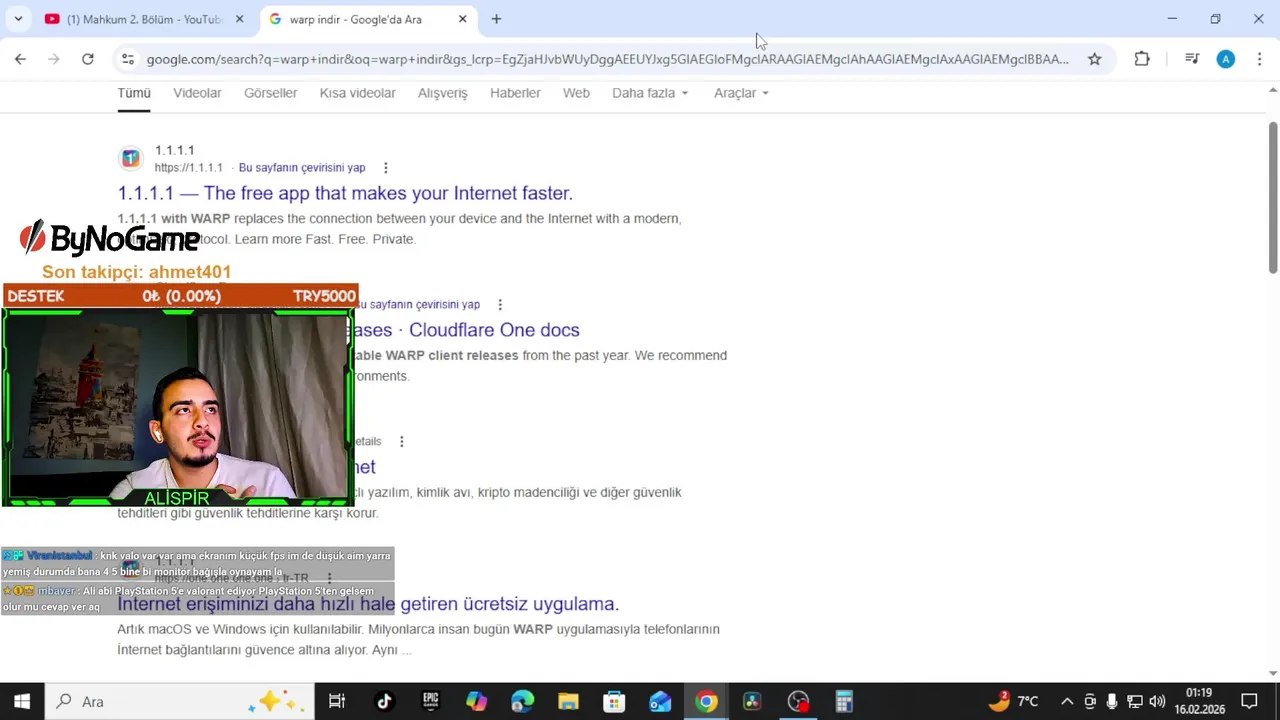Click the address bar URL
This screenshot has width=1280, height=720.
tap(607, 59)
